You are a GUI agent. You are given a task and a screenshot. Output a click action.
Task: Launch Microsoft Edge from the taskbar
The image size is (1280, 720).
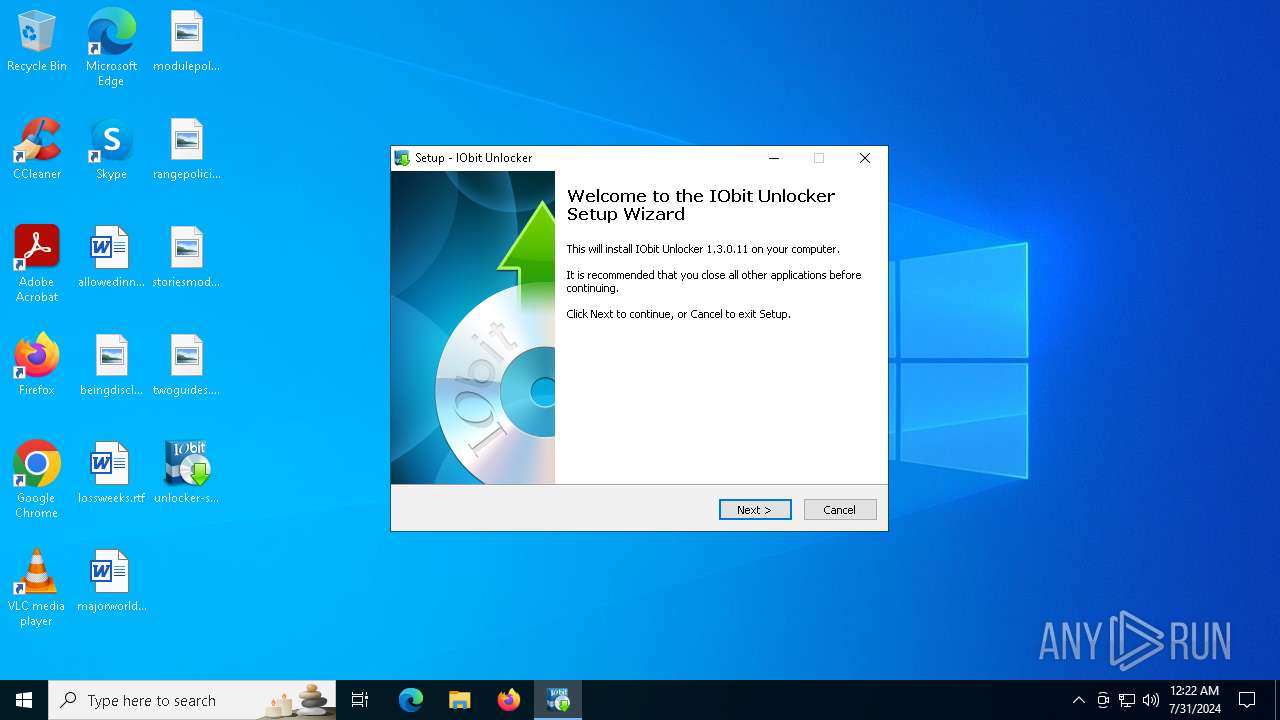pos(411,700)
